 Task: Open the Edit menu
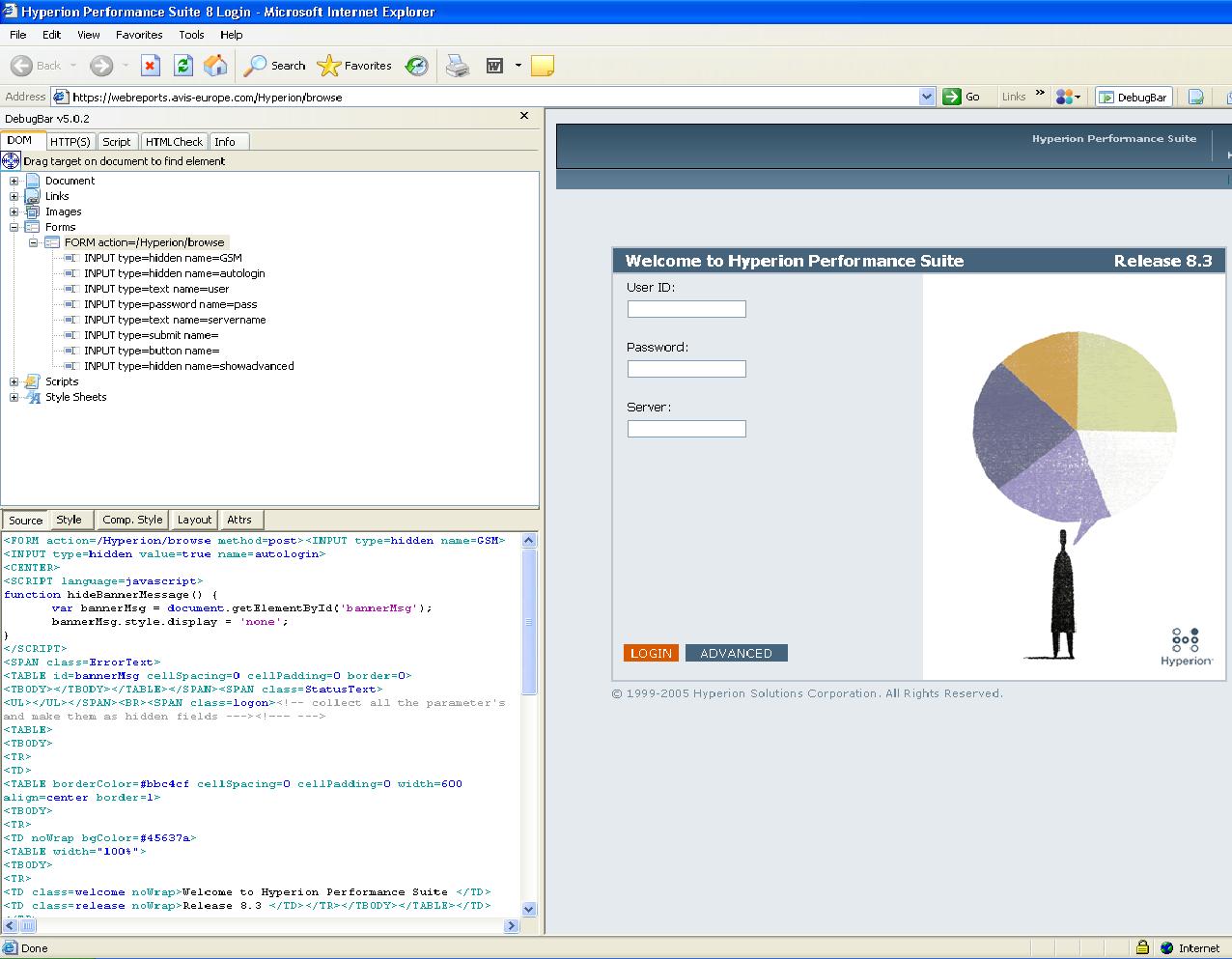click(51, 35)
